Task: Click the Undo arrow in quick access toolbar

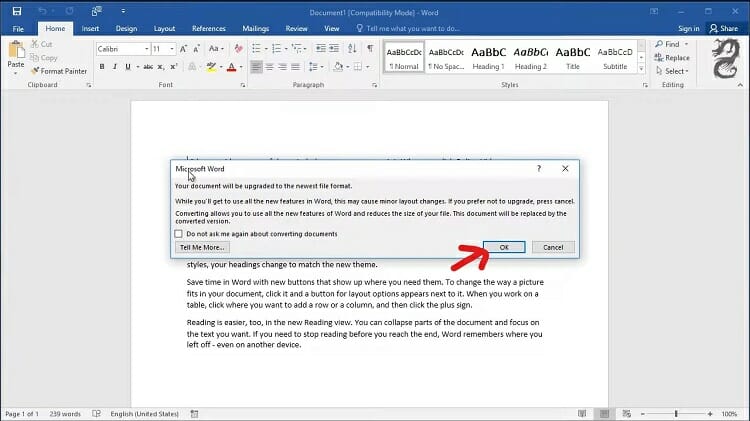Action: (x=42, y=11)
